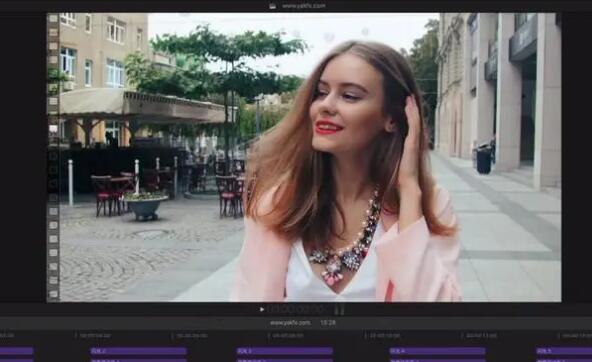Image resolution: width=592 pixels, height=362 pixels.
Task: Select the purple clip labeled 4
Action: (x=437, y=351)
